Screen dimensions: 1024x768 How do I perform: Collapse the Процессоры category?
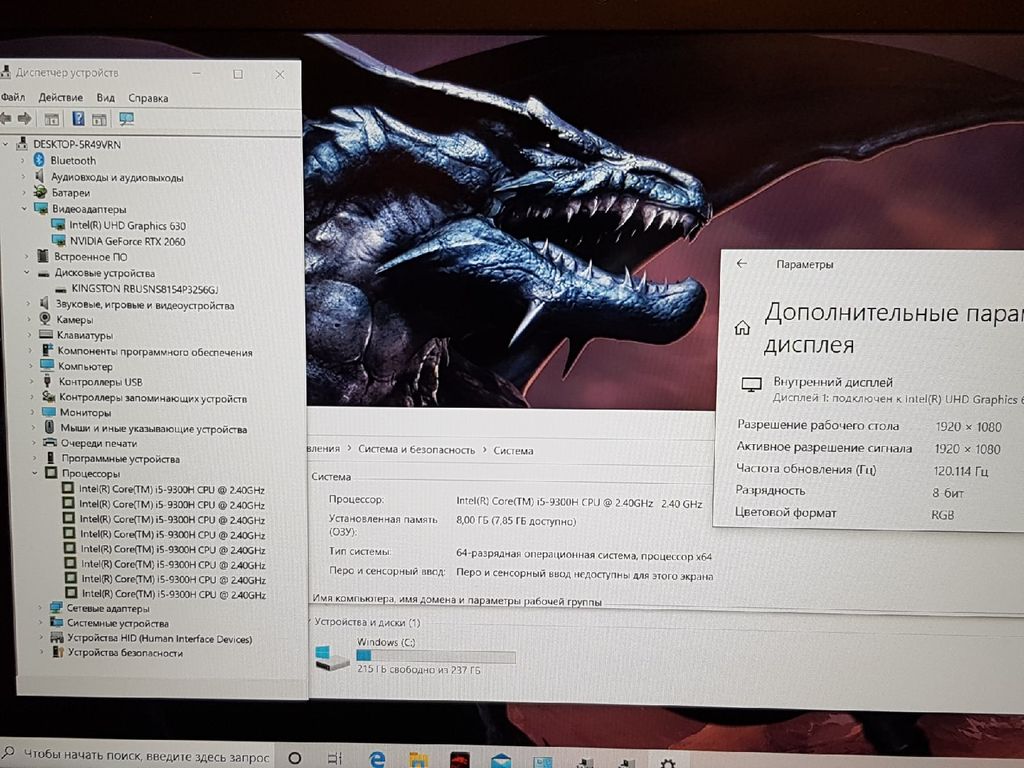click(35, 473)
